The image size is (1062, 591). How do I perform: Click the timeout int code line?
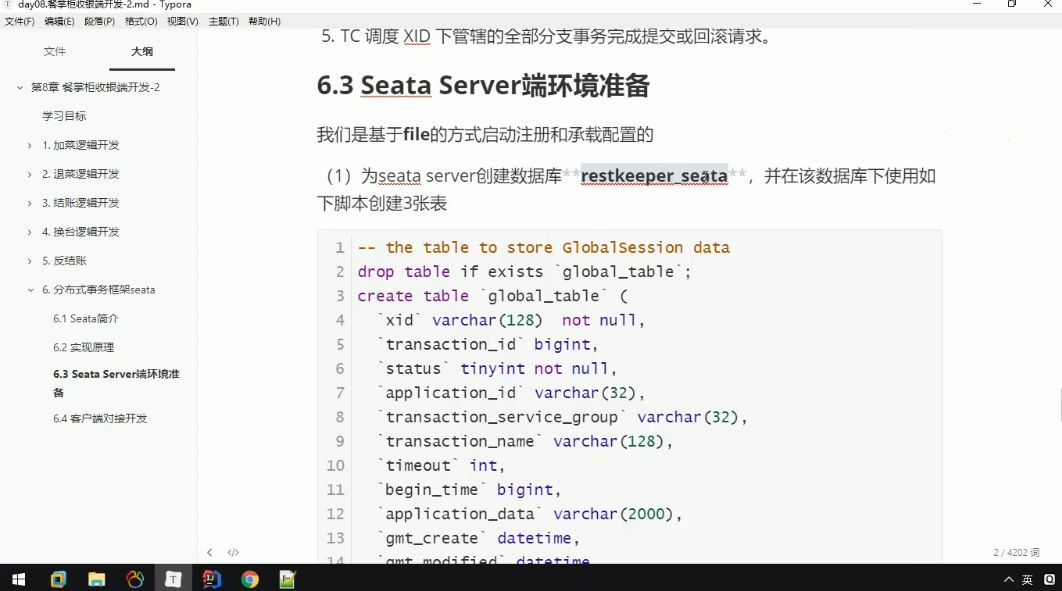[441, 466]
